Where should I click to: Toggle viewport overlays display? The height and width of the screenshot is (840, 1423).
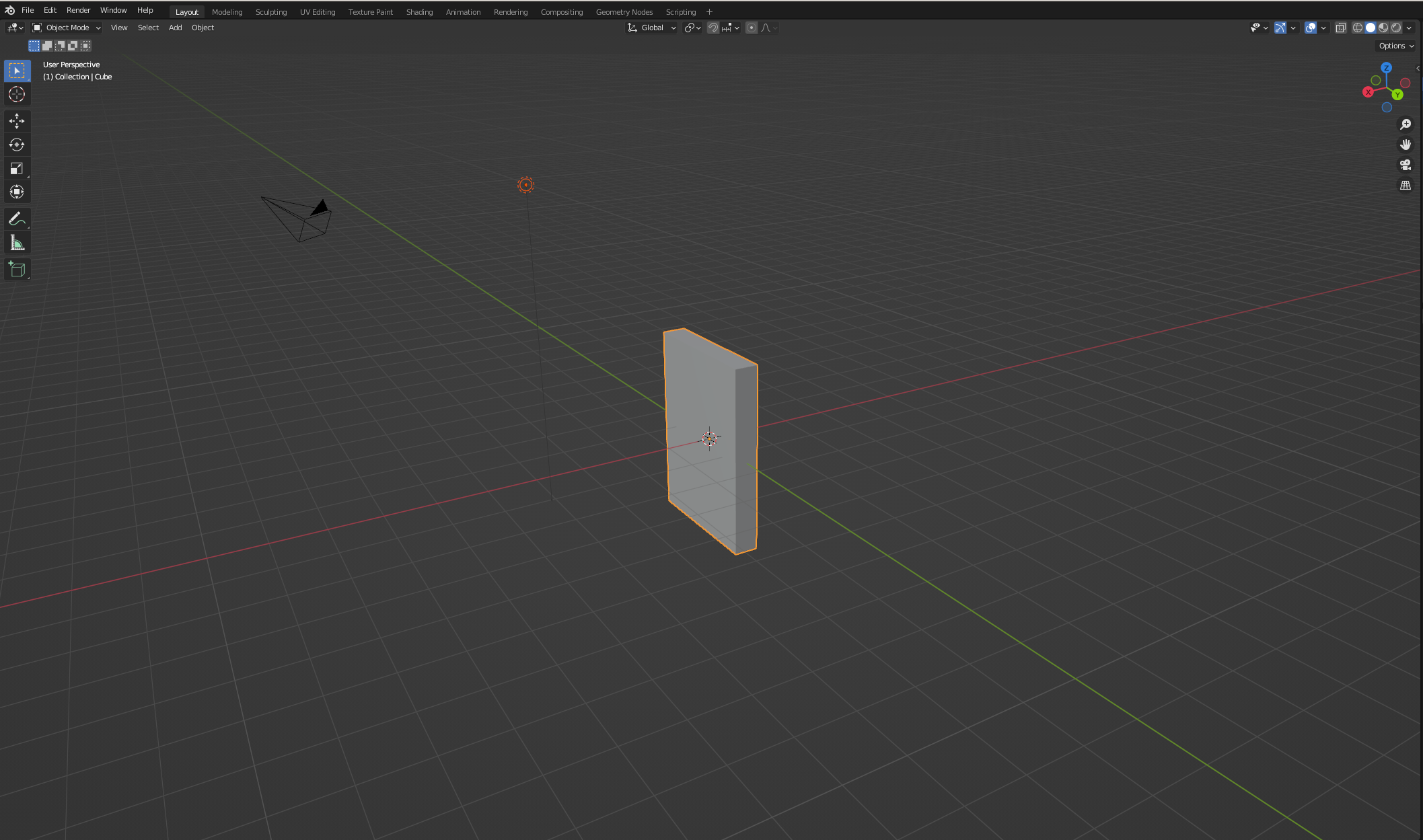1311,28
